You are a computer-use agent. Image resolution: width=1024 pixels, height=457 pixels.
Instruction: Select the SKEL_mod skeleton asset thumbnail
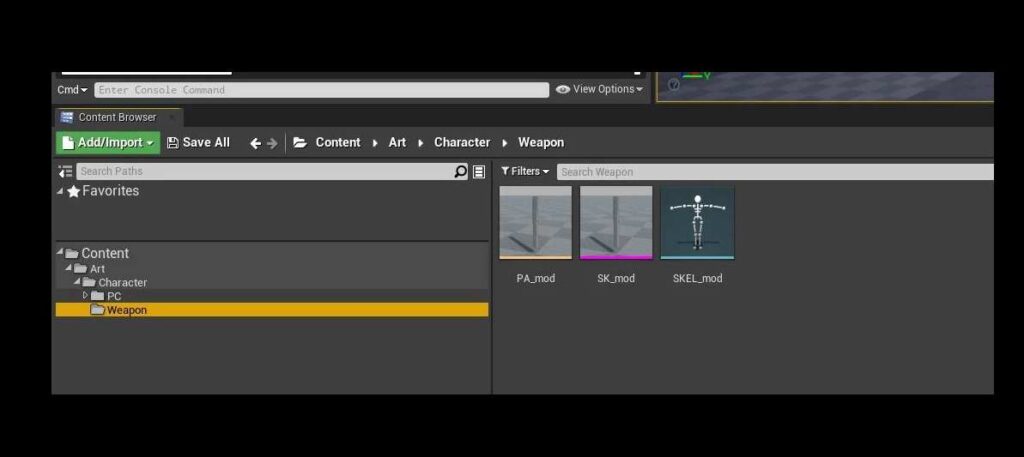(697, 224)
